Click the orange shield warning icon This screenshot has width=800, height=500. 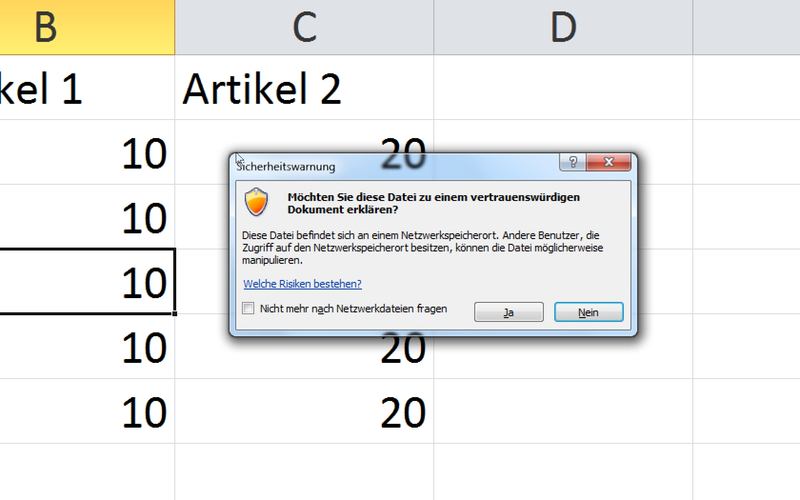[257, 202]
